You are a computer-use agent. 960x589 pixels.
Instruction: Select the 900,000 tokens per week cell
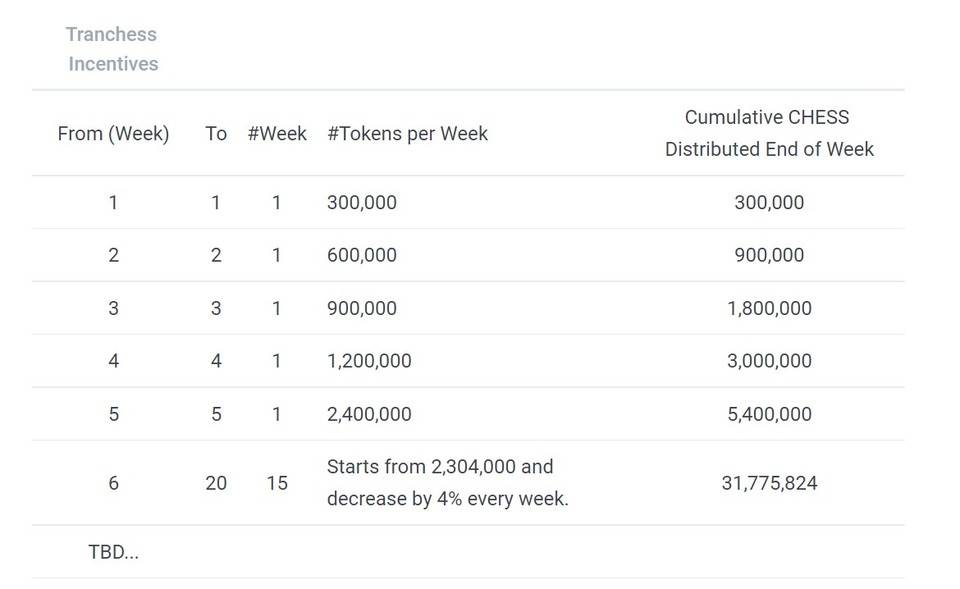tap(362, 308)
